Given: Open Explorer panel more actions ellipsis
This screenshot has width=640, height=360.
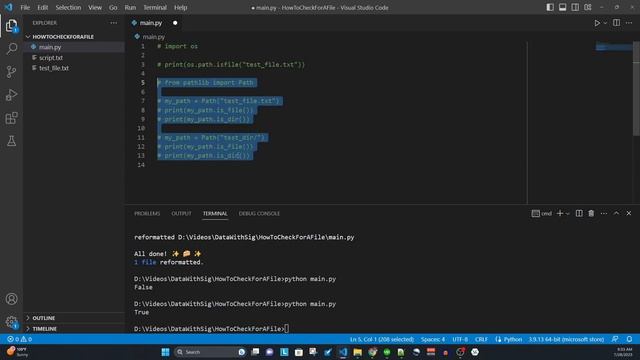Looking at the screenshot, I should tap(113, 23).
